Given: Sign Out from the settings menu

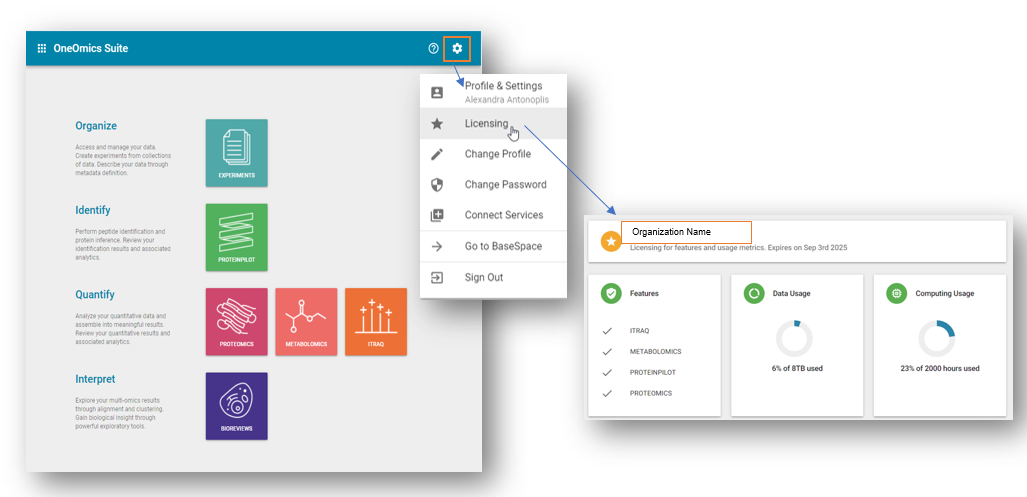Looking at the screenshot, I should click(x=483, y=277).
